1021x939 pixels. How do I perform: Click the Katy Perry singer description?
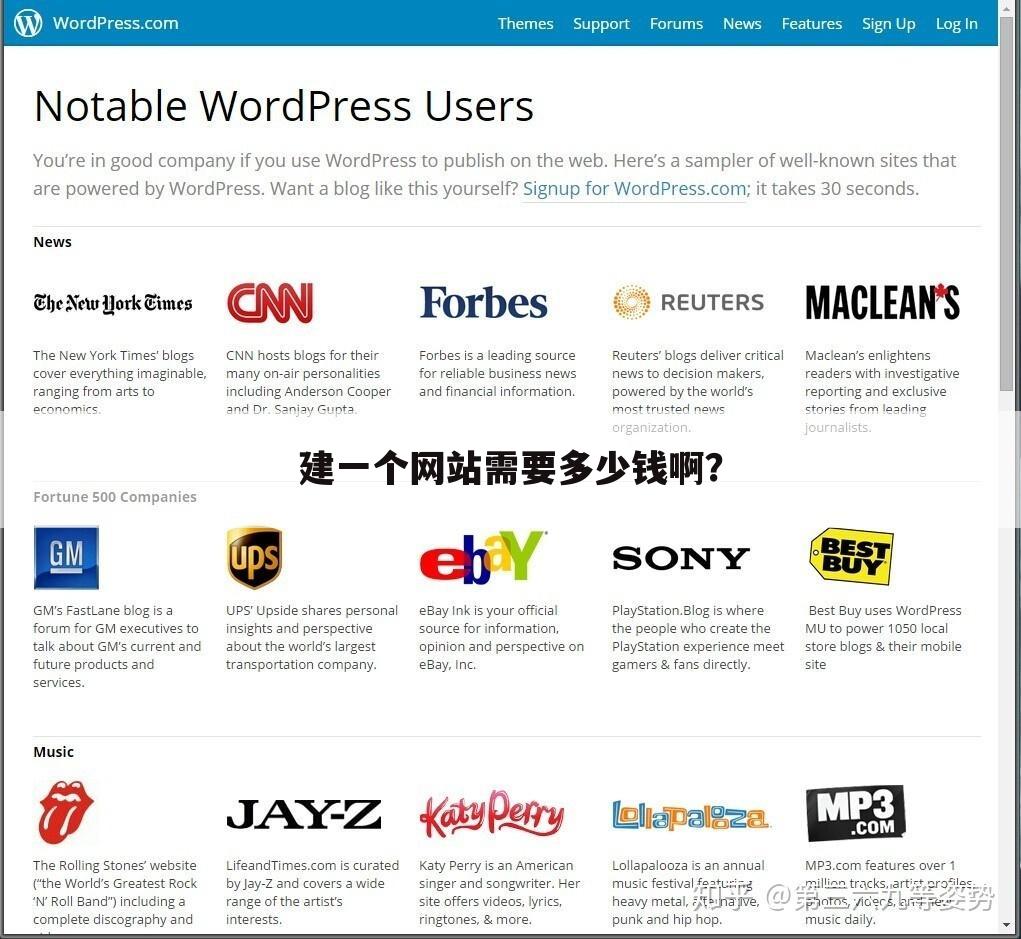[x=499, y=892]
